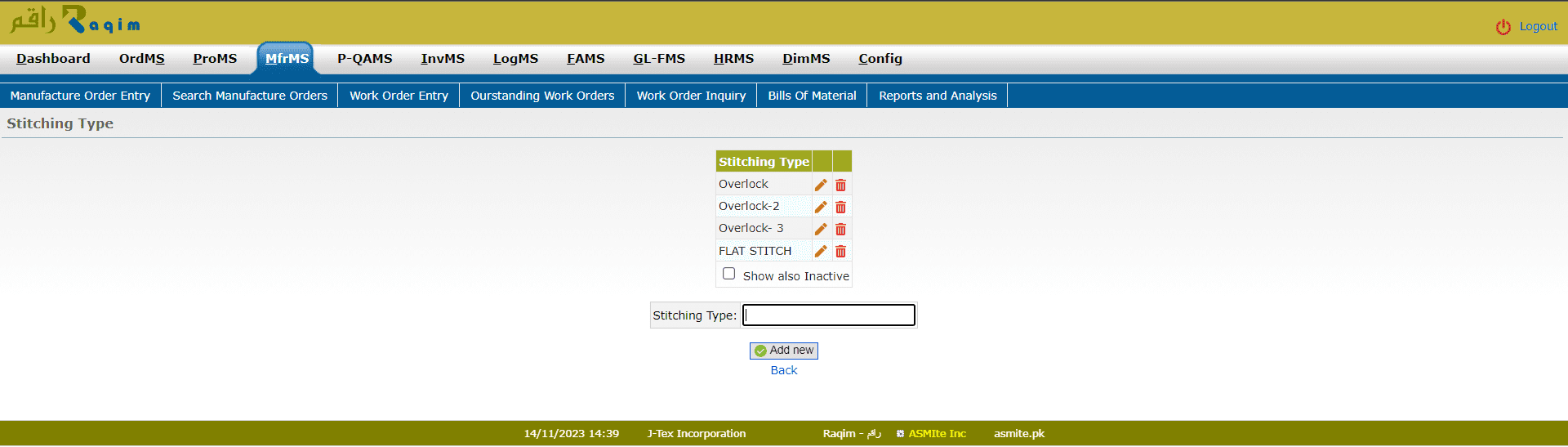Click the red power Logout icon
This screenshot has width=1568, height=447.
1503,27
